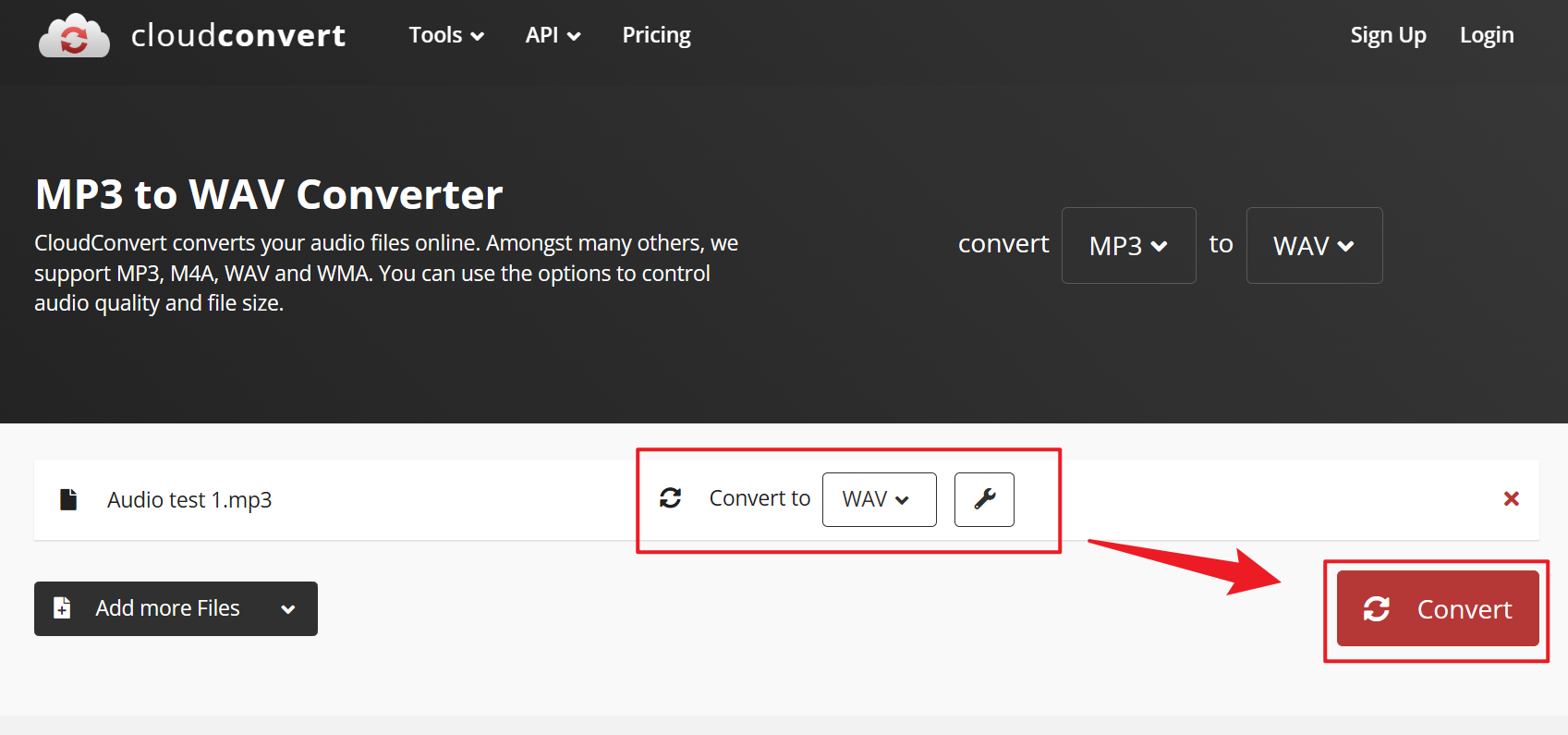Click the refresh arrows icon beside Convert to
The height and width of the screenshot is (735, 1568).
(671, 498)
